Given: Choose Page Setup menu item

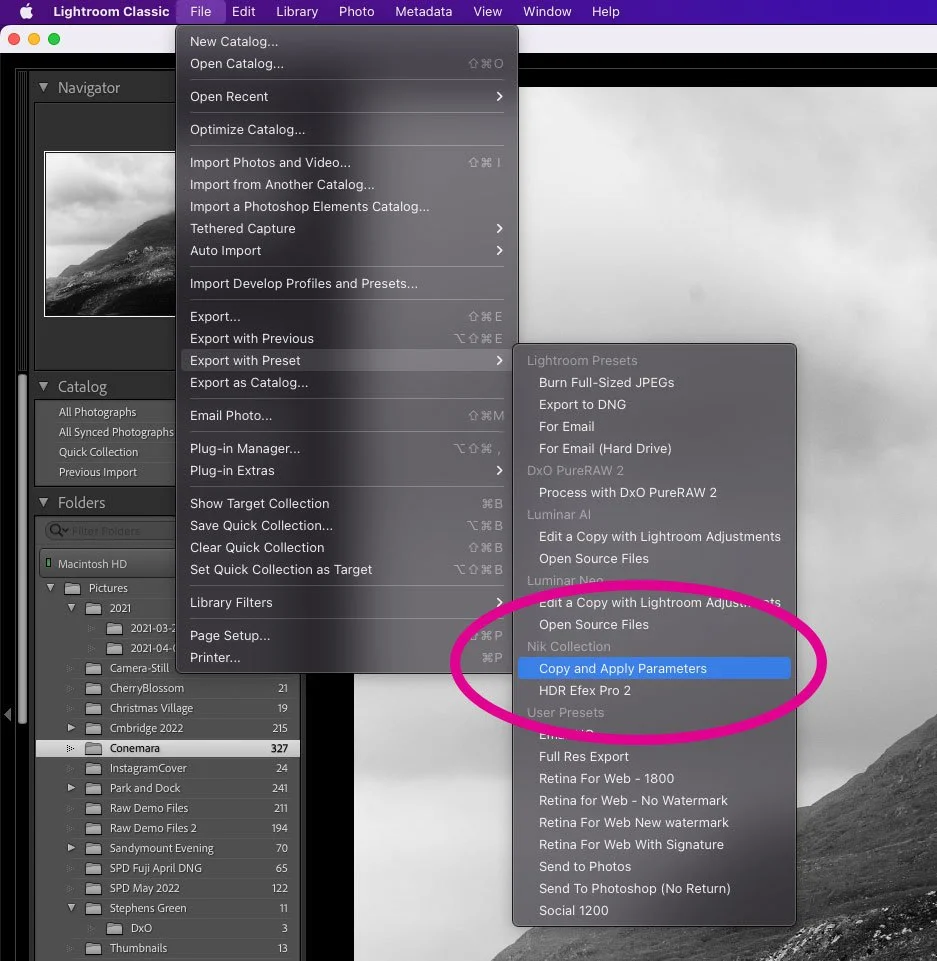Looking at the screenshot, I should pyautogui.click(x=346, y=636).
